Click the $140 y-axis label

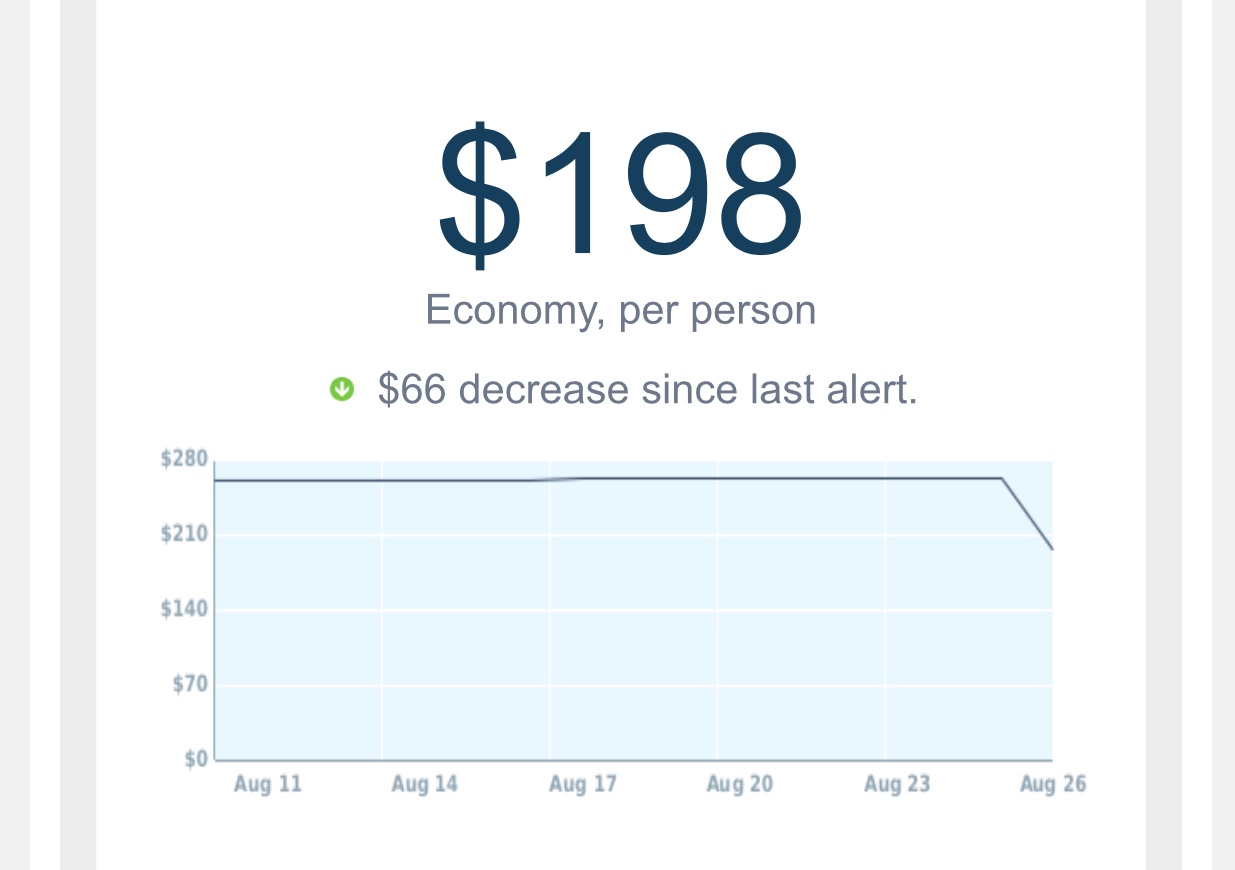[184, 609]
